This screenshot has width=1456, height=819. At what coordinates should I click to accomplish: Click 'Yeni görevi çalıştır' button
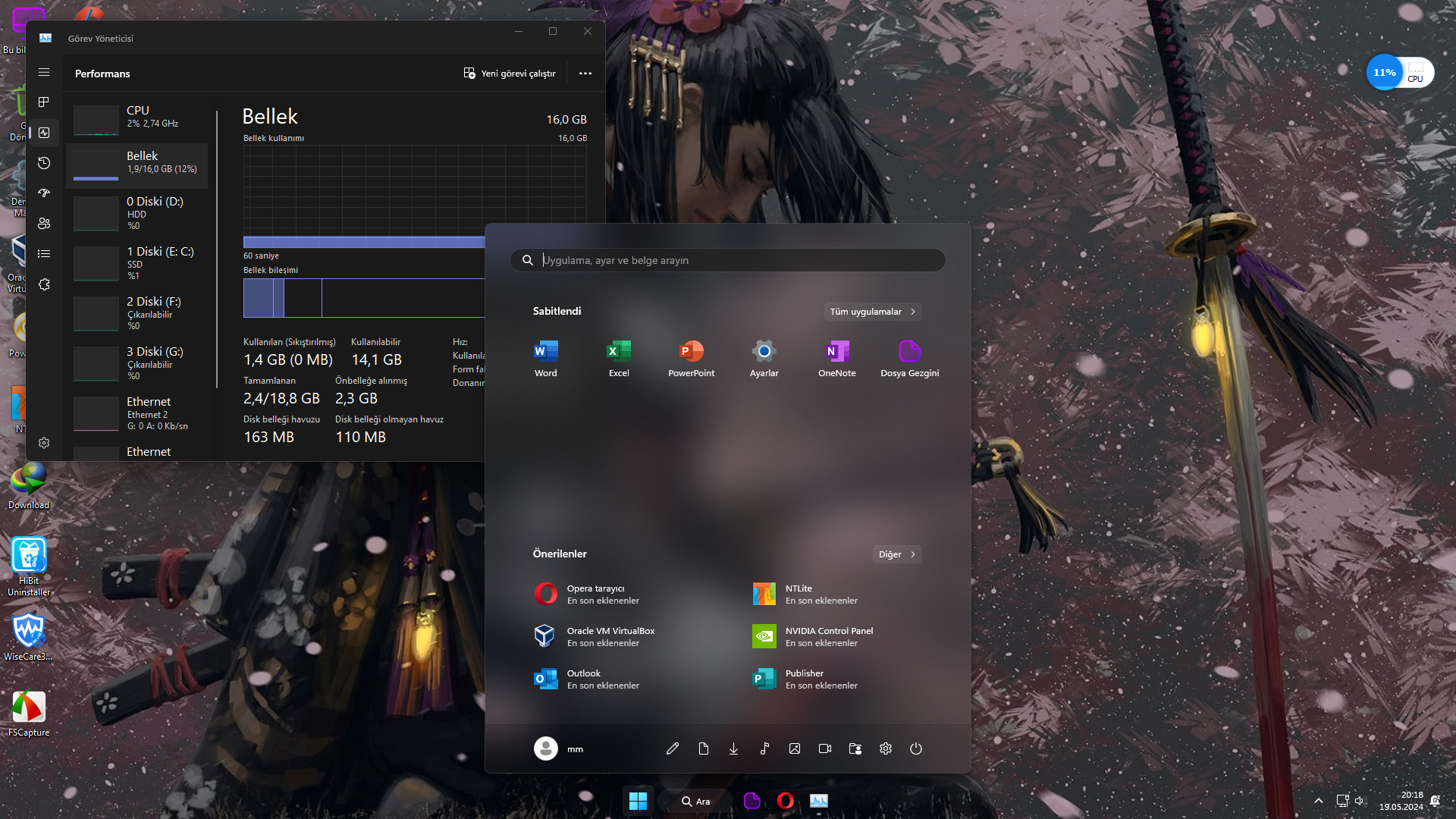coord(510,74)
